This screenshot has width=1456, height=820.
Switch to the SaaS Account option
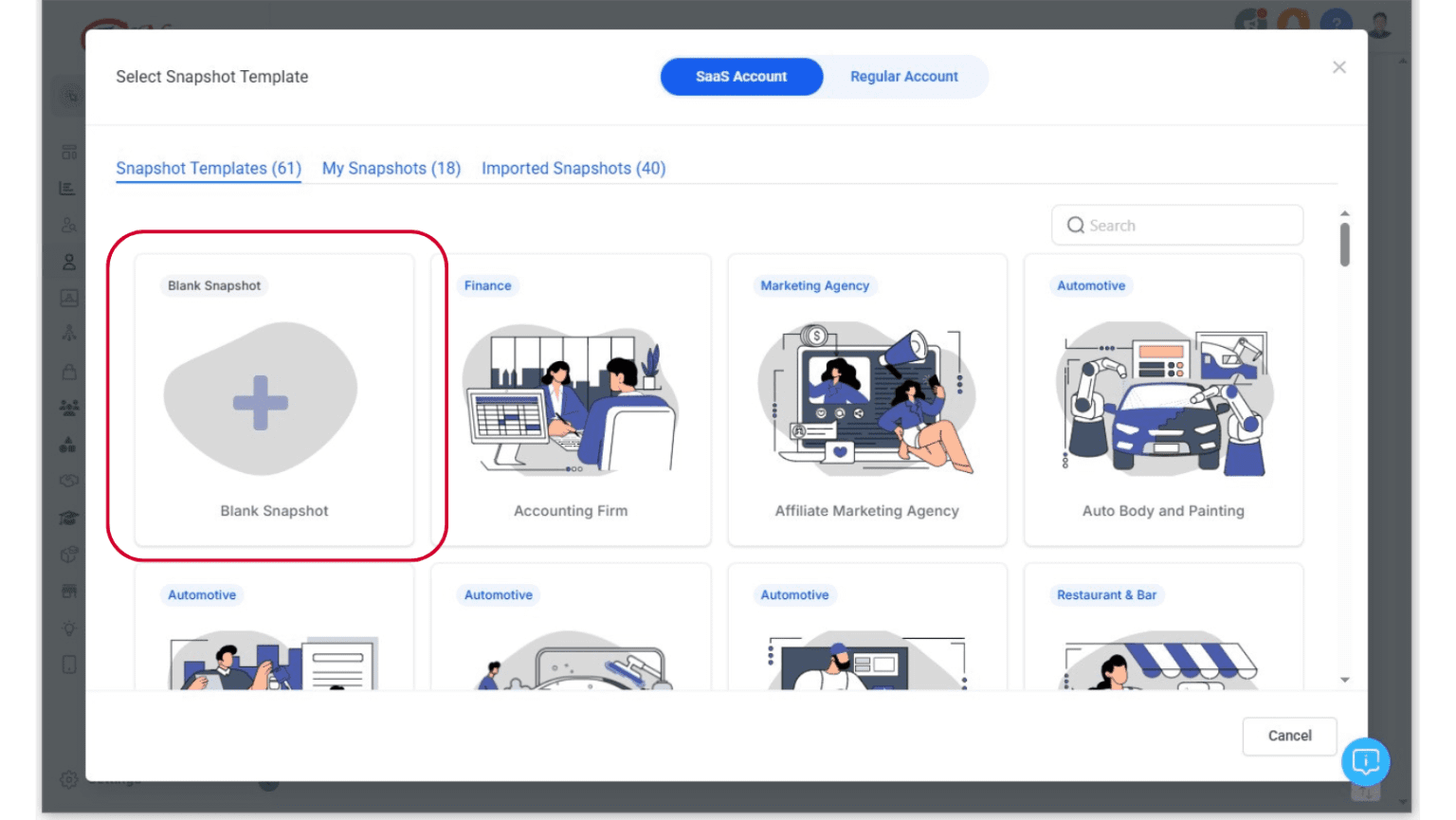[x=741, y=77]
